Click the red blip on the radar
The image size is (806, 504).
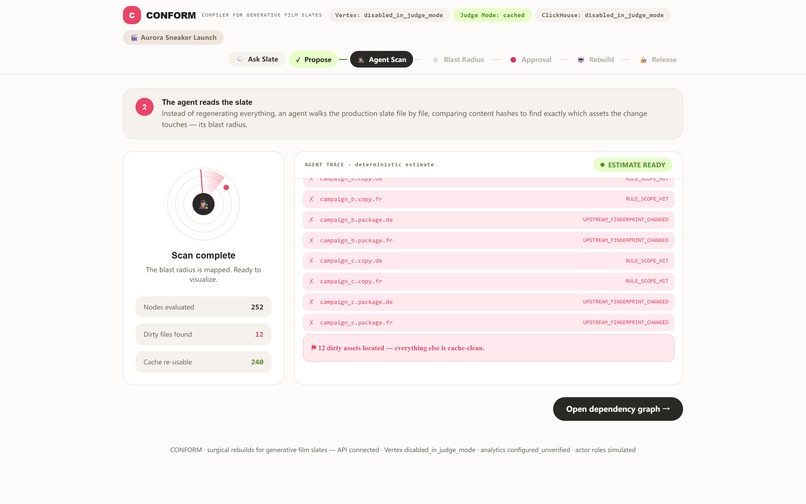226,187
